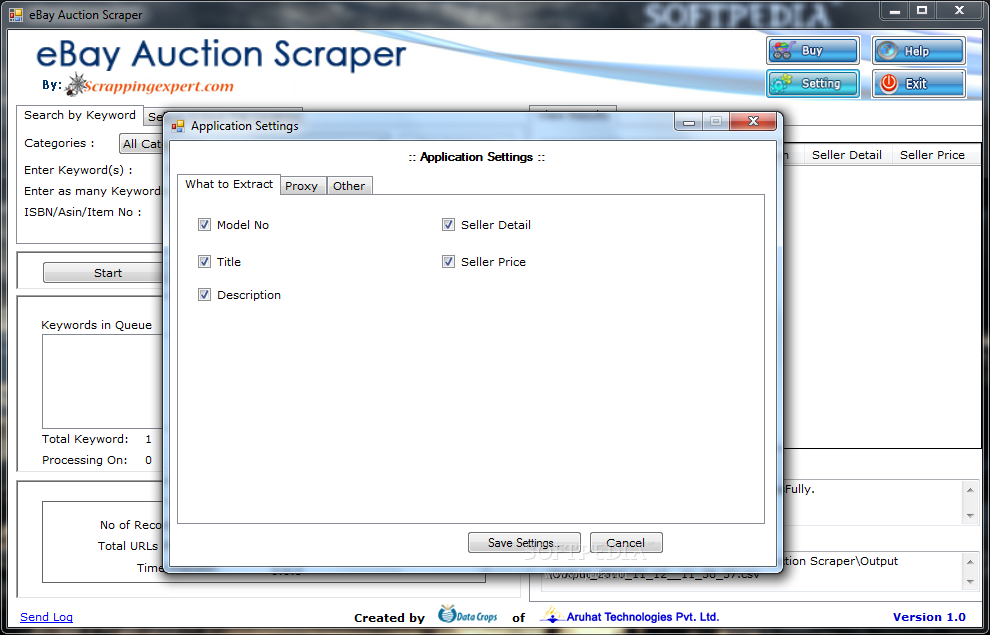The height and width of the screenshot is (635, 990).
Task: Click scroll up arrow in status message box
Action: point(970,490)
